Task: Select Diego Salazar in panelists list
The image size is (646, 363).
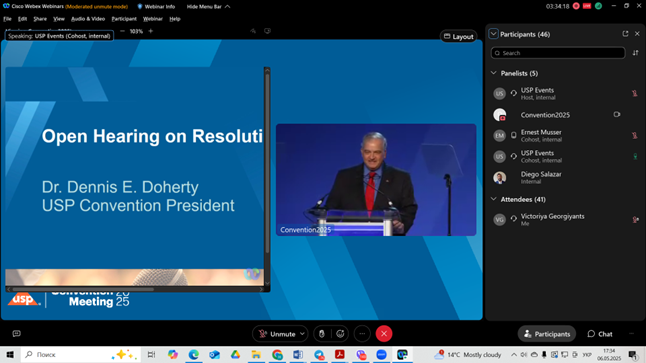Action: [x=564, y=178]
